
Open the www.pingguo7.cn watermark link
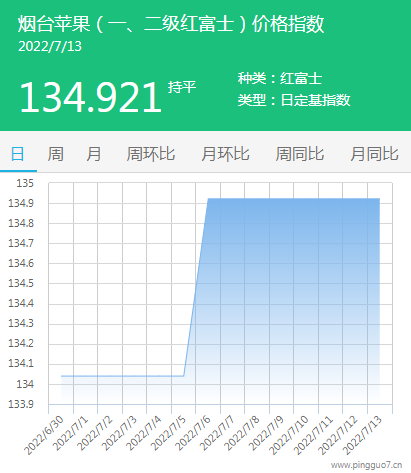point(366,465)
